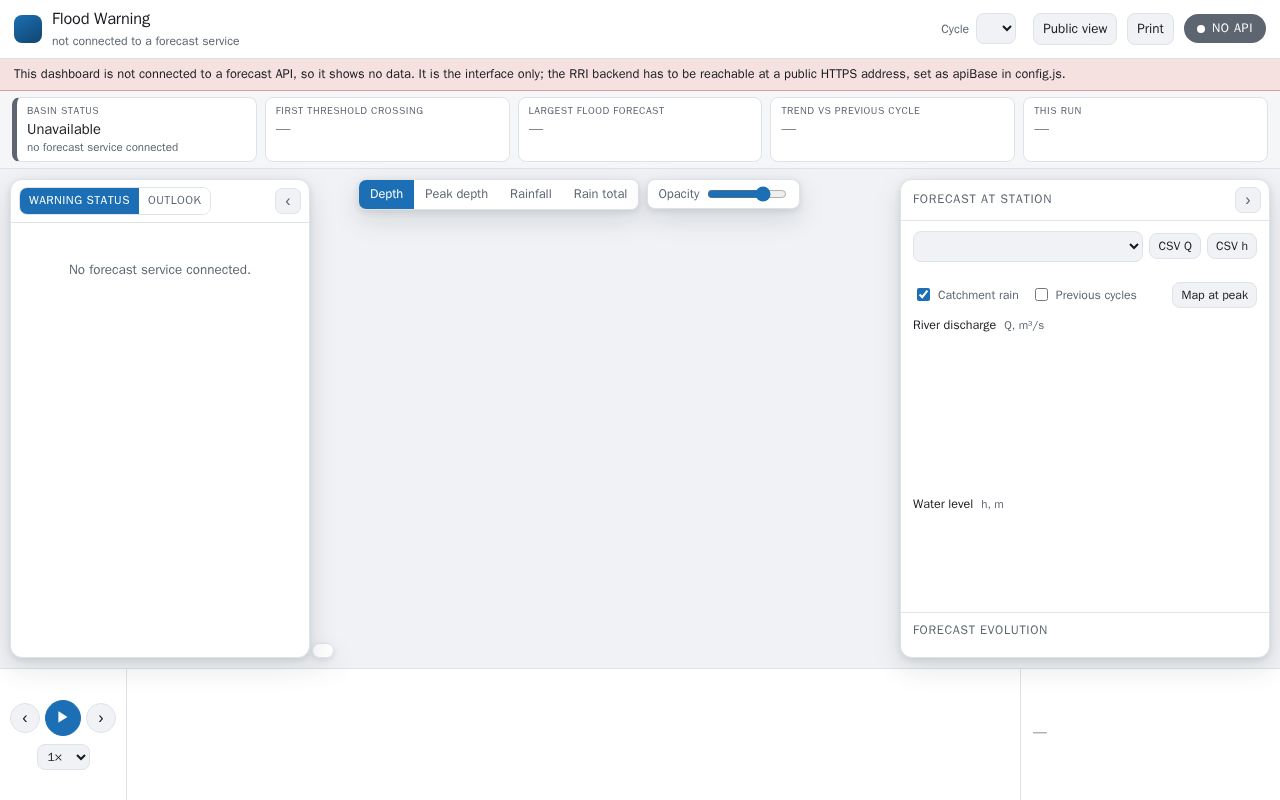This screenshot has width=1280, height=800.
Task: Click the NO API status badge
Action: (1225, 29)
